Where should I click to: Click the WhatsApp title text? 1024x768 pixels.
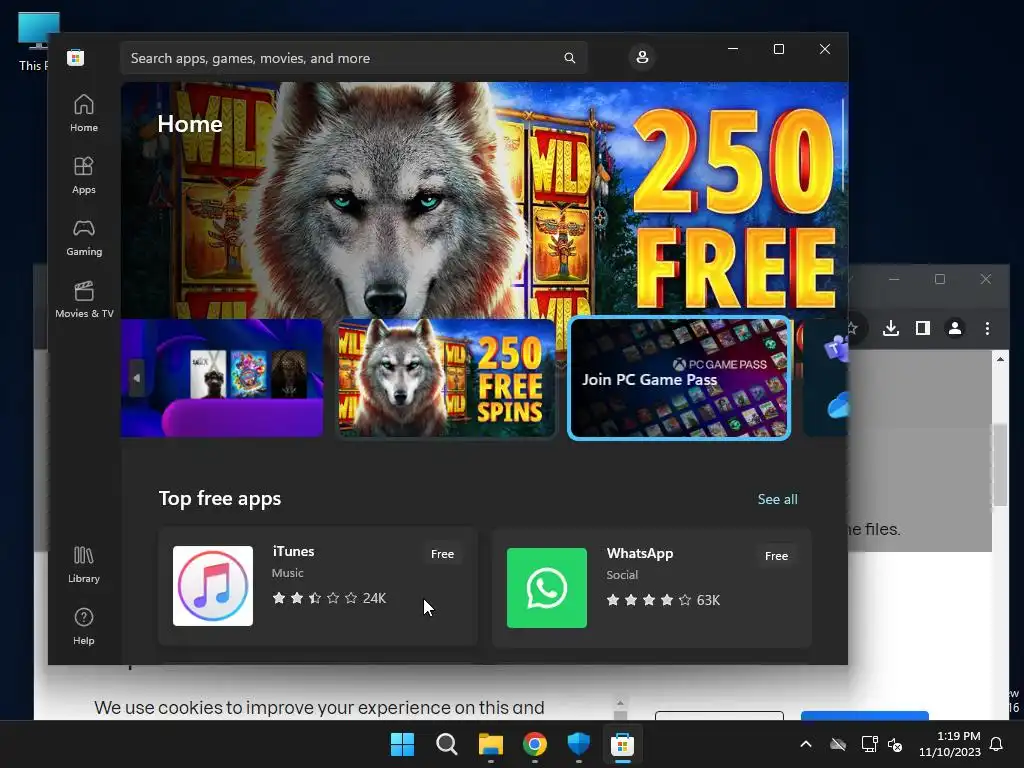tap(639, 553)
